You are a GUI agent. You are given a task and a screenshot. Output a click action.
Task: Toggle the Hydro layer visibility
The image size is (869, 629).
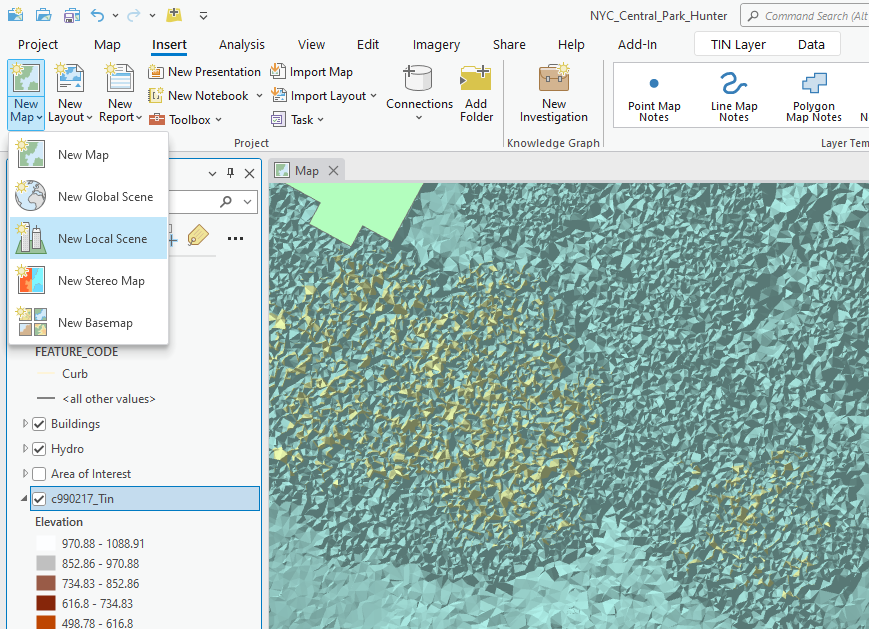tap(40, 449)
